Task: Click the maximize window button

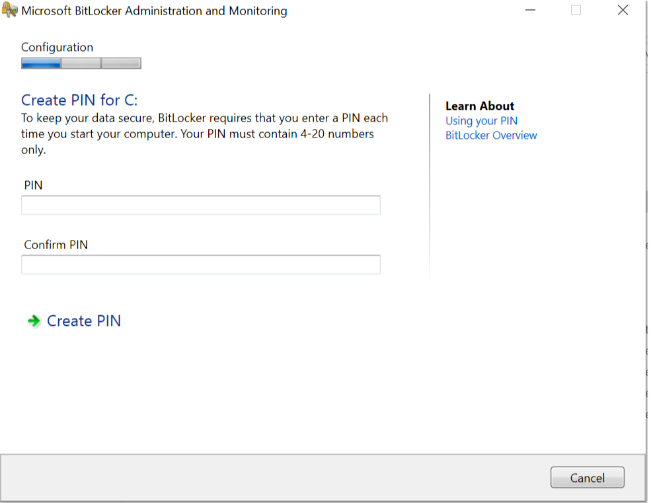Action: 576,10
